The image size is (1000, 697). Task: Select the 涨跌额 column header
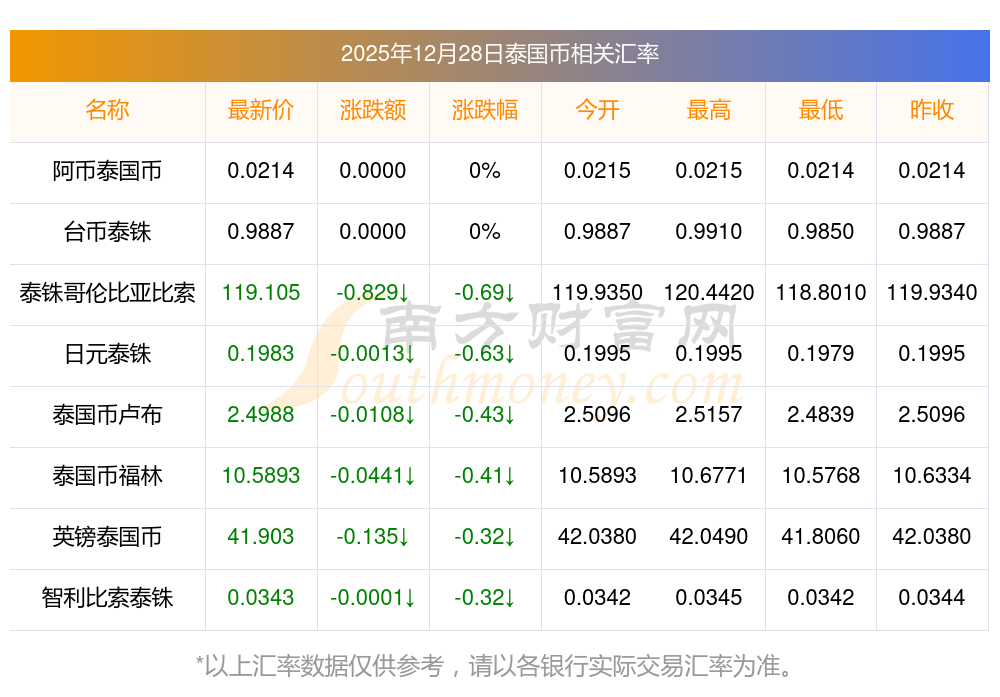point(373,110)
